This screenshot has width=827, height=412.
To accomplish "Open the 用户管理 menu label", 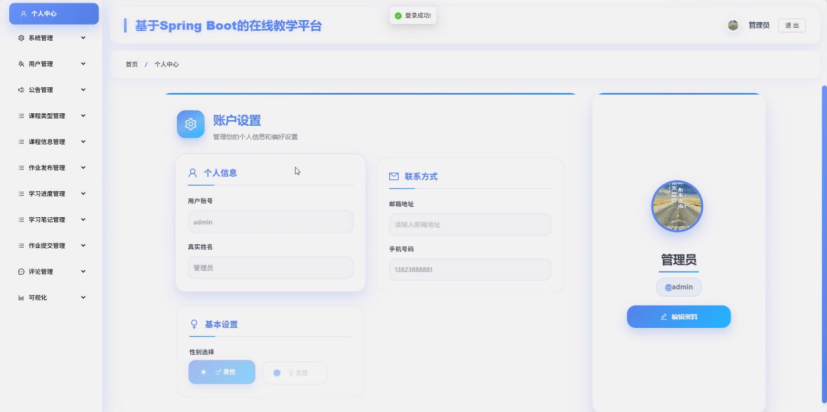I will click(41, 64).
